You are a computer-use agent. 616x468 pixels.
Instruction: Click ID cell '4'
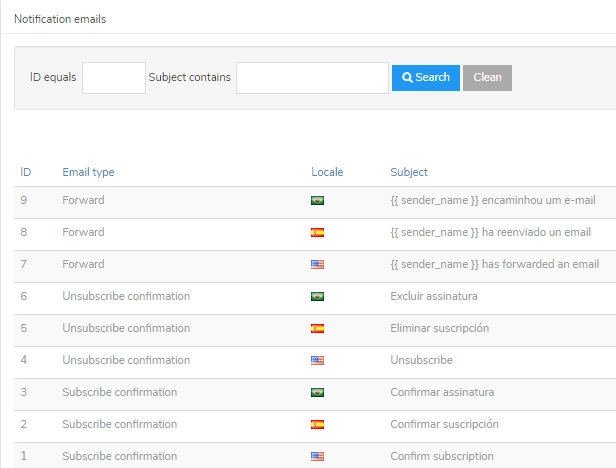tap(24, 360)
